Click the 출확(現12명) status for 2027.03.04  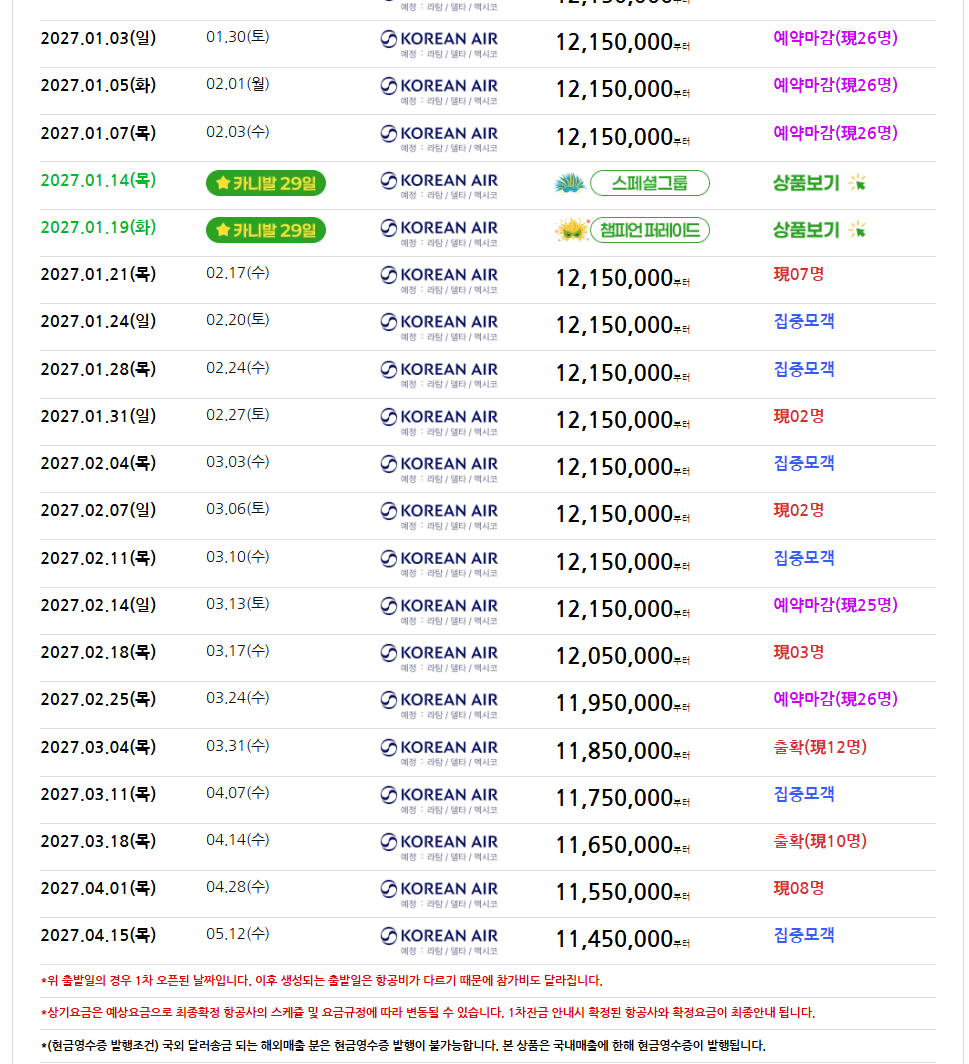pos(820,747)
